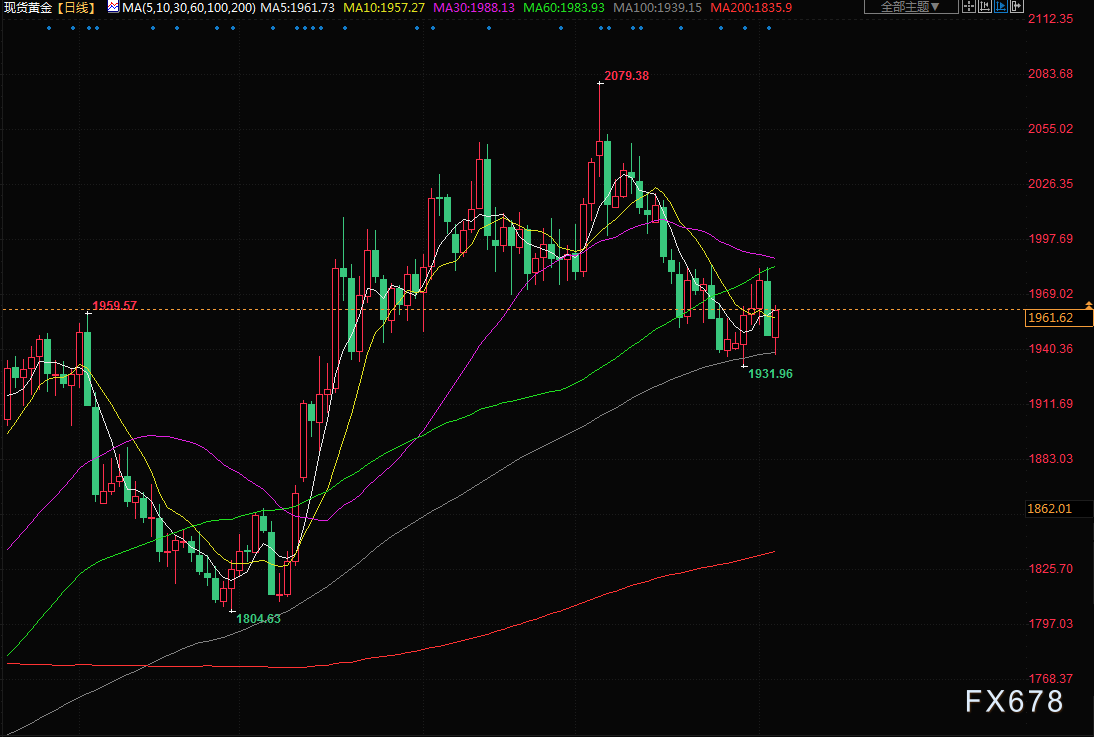Image resolution: width=1094 pixels, height=737 pixels.
Task: Click the 2112.35 axis value
Action: [1051, 19]
